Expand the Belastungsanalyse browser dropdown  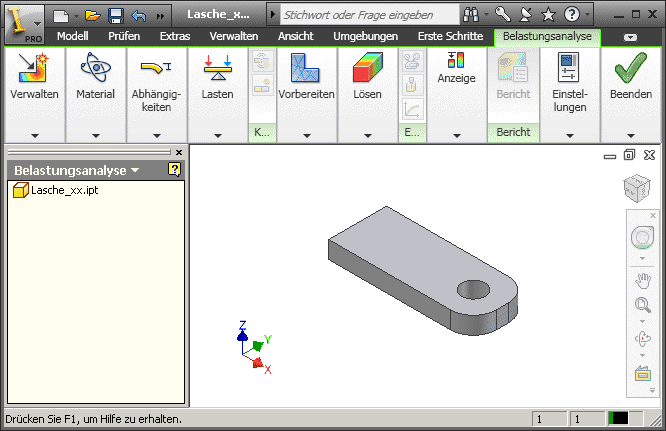pyautogui.click(x=135, y=171)
